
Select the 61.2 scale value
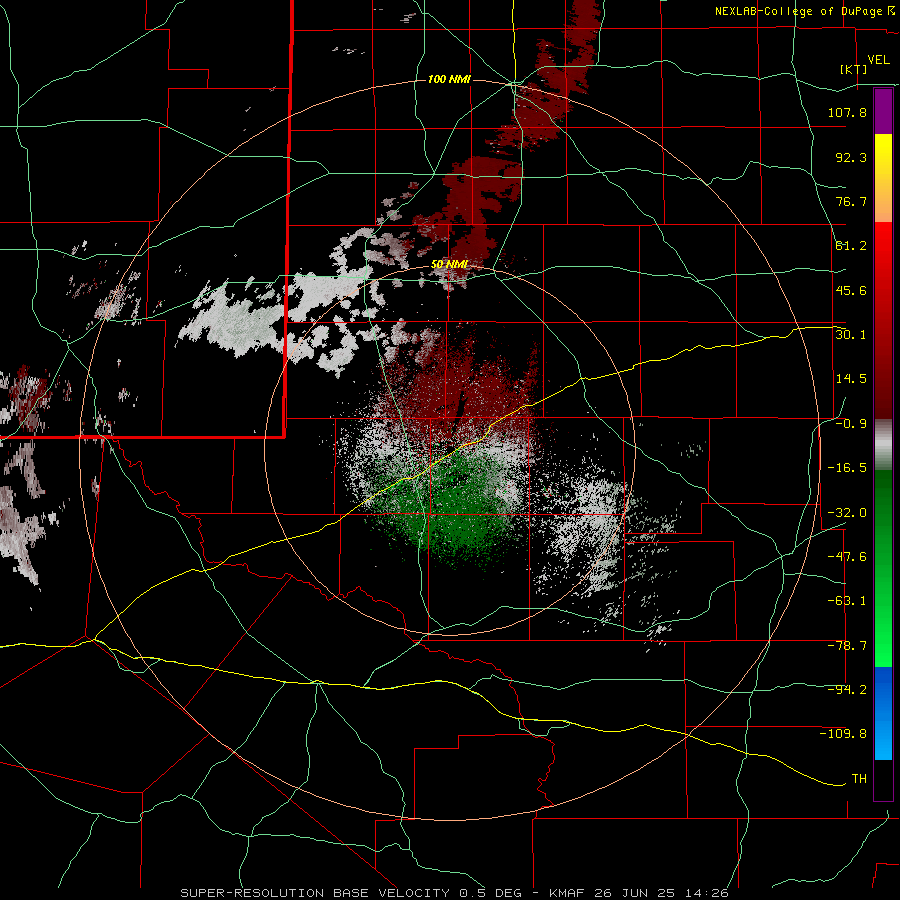point(851,246)
